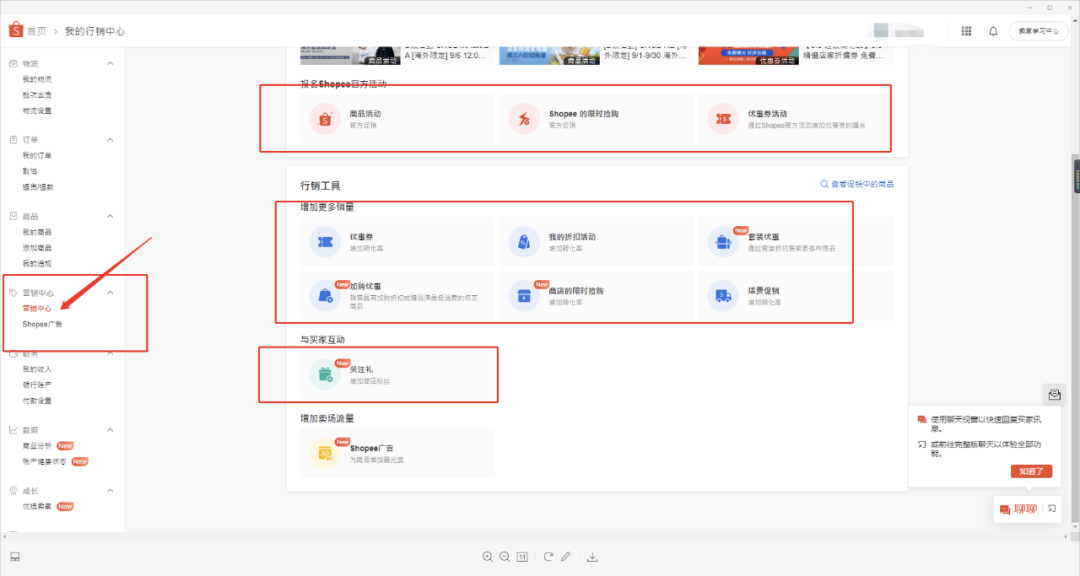
Task: Click the rotate icon in bottom toolbar
Action: (548, 557)
